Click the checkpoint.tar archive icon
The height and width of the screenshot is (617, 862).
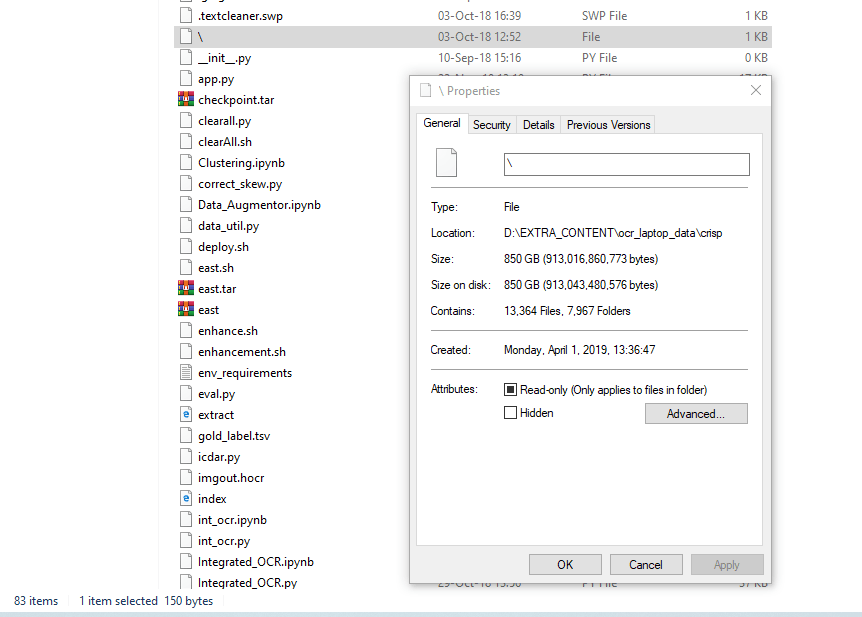click(x=185, y=100)
